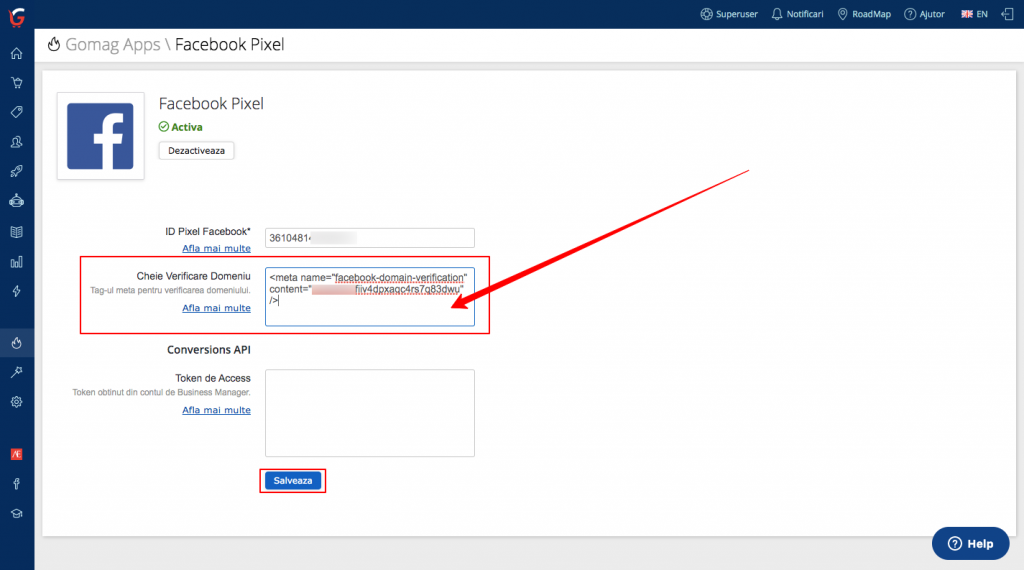
Task: Click the ID Pixel Facebook input field
Action: [370, 238]
